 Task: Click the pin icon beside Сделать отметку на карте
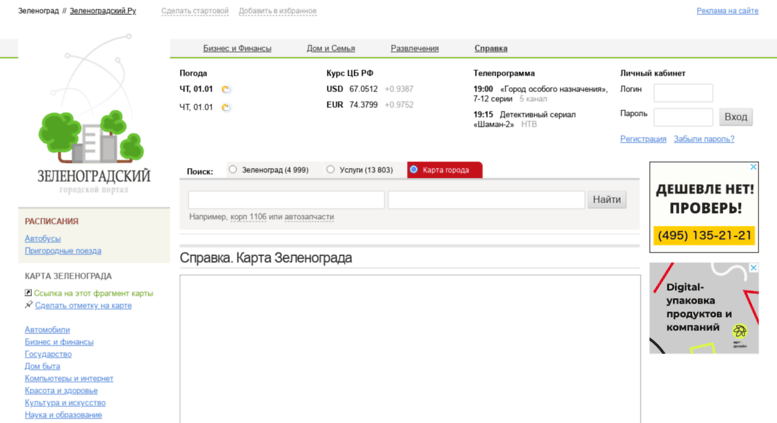[28, 305]
